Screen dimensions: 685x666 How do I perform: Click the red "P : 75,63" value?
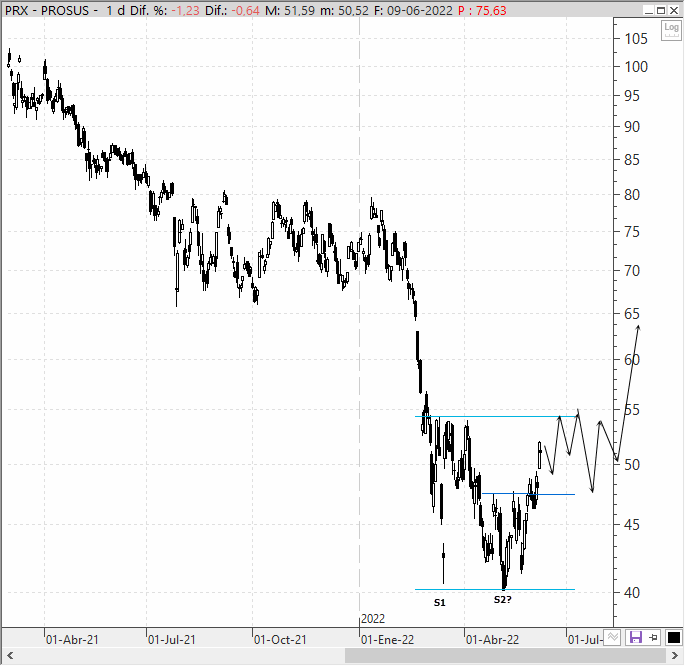(x=482, y=10)
